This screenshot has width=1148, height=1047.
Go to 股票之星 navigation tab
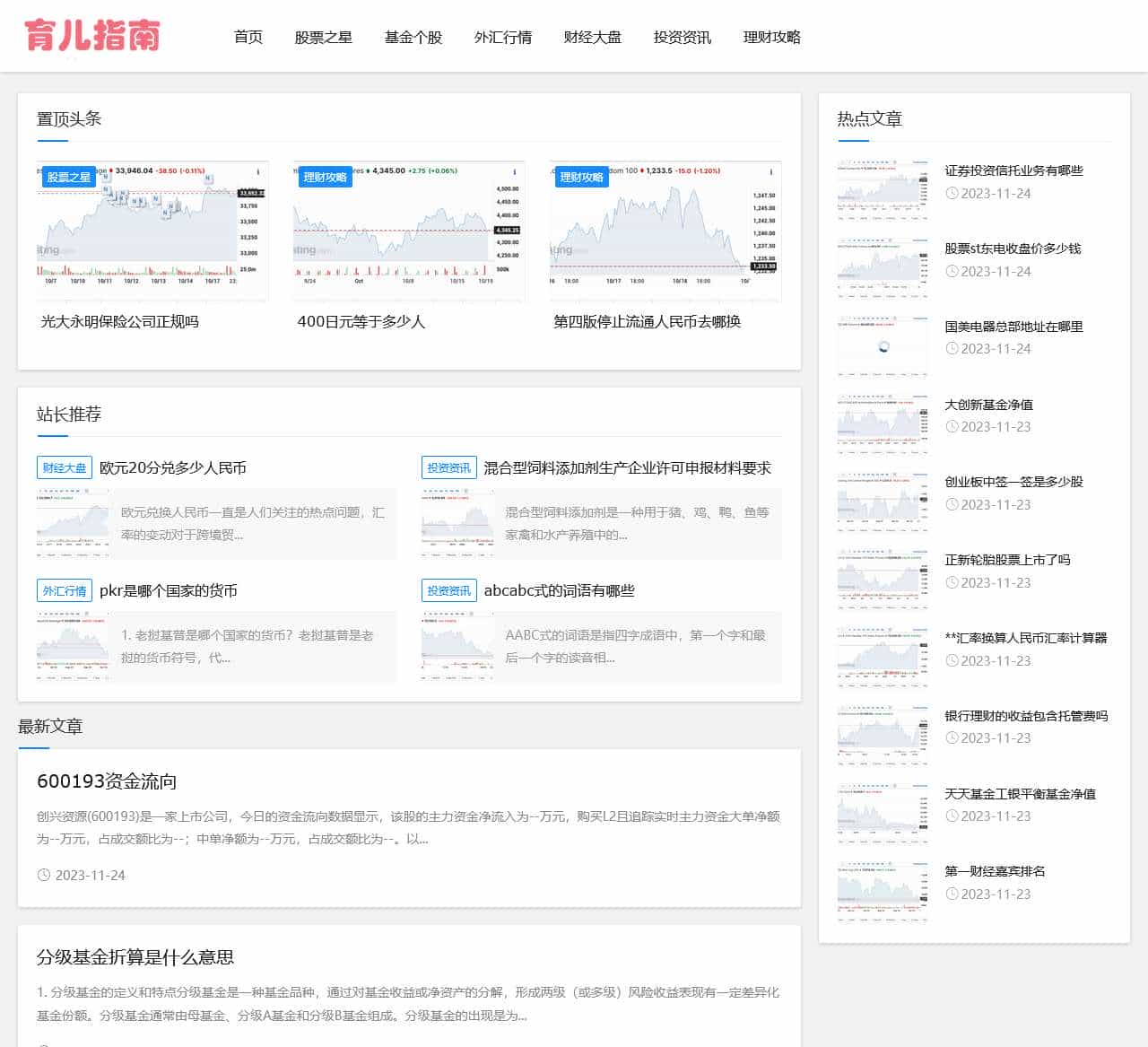coord(323,37)
